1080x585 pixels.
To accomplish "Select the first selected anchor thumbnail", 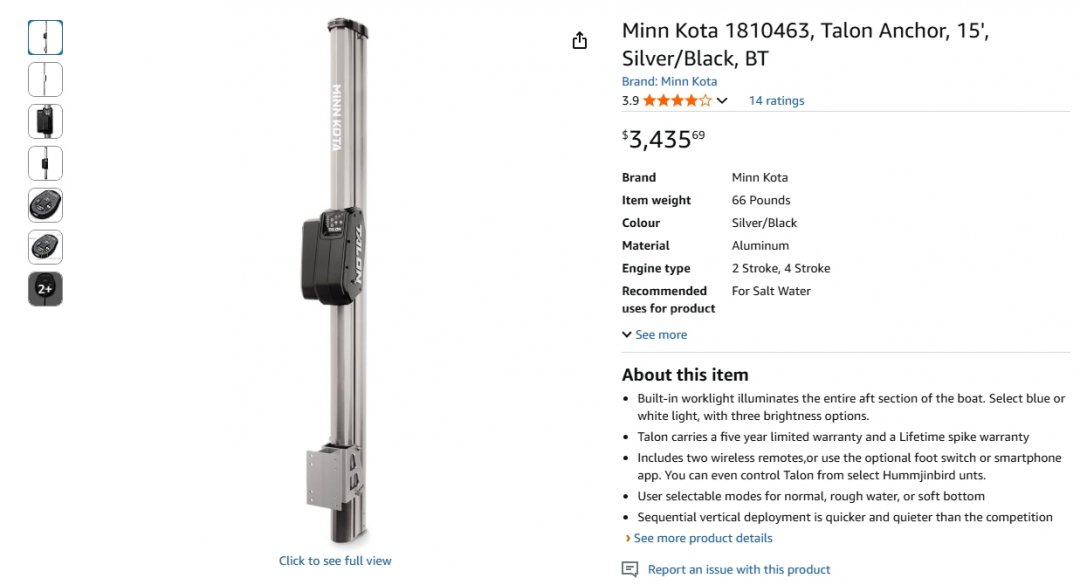I will coord(45,38).
